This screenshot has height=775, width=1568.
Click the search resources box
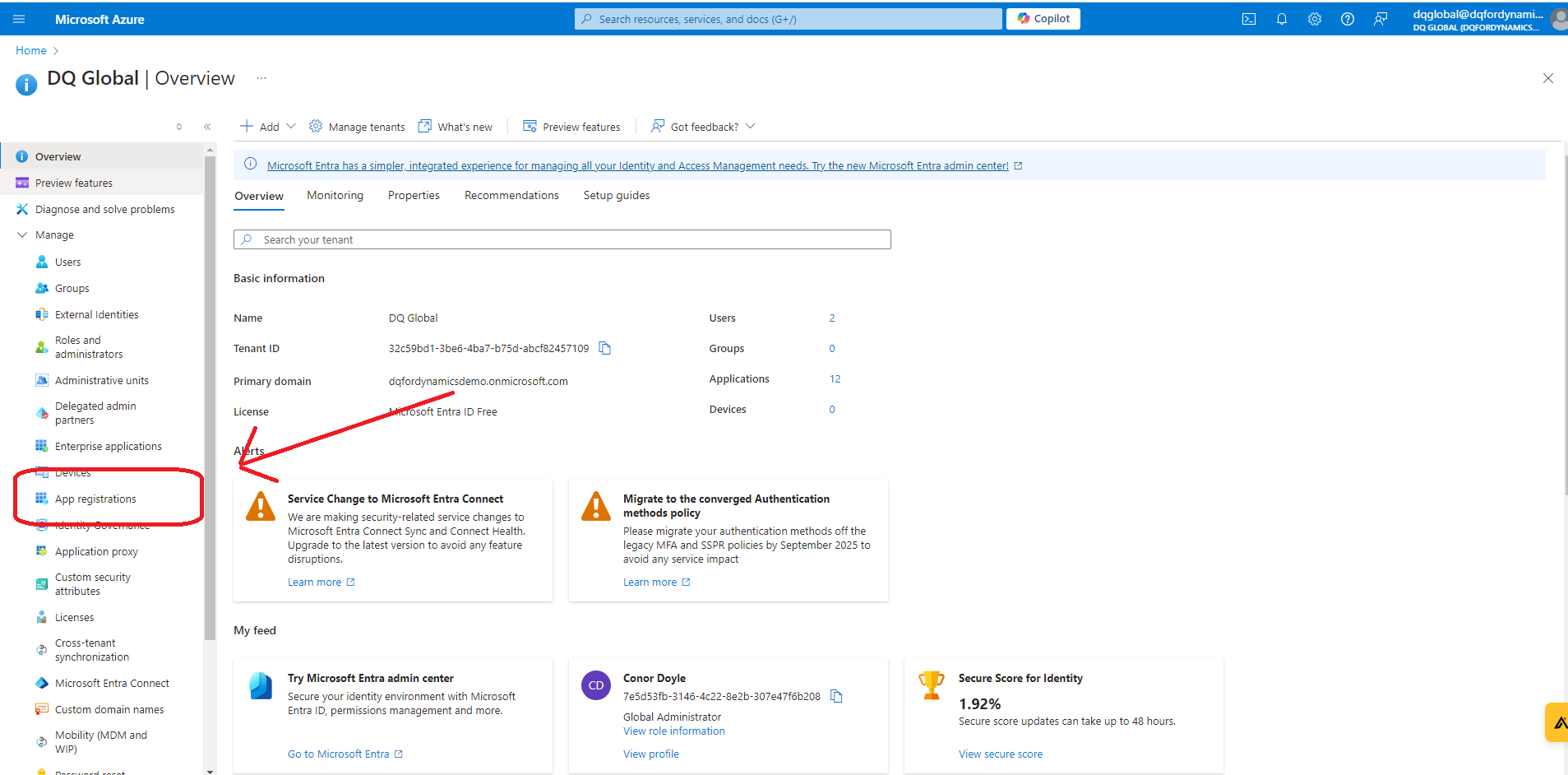coord(788,19)
